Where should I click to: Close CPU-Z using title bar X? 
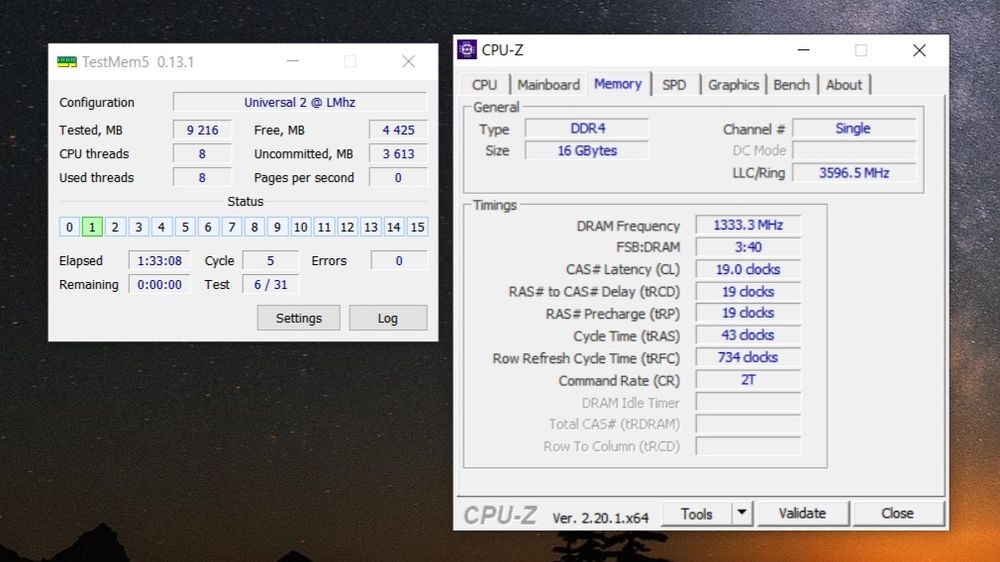coord(919,50)
